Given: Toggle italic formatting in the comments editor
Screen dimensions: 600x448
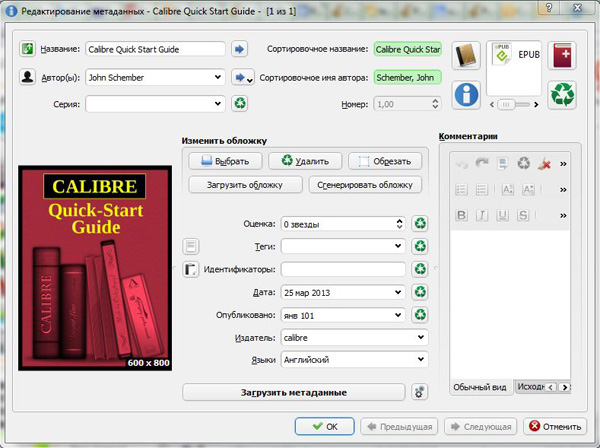Looking at the screenshot, I should click(x=480, y=214).
